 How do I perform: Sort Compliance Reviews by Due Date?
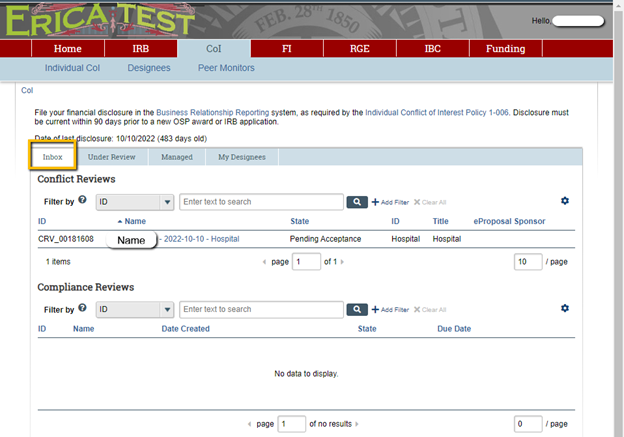(454, 329)
